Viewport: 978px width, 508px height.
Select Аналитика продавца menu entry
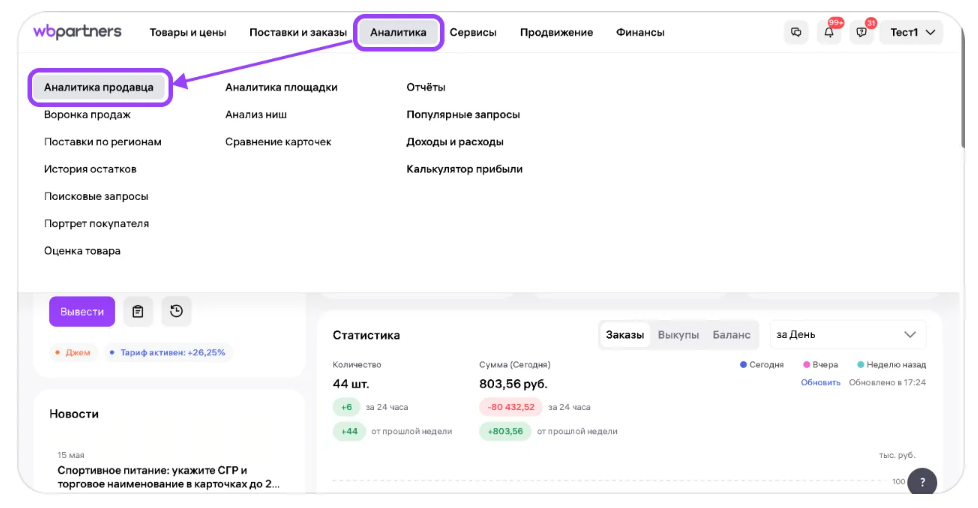point(99,87)
